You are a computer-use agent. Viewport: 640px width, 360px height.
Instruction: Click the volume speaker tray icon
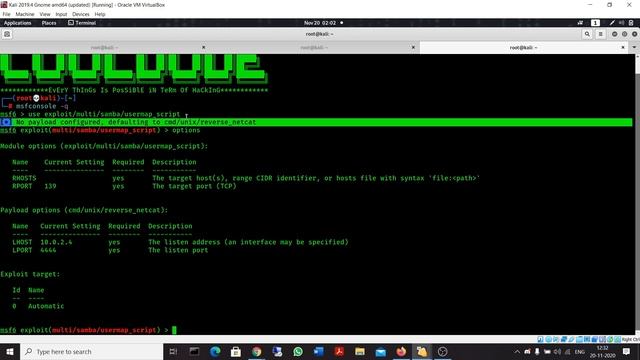tap(557, 351)
